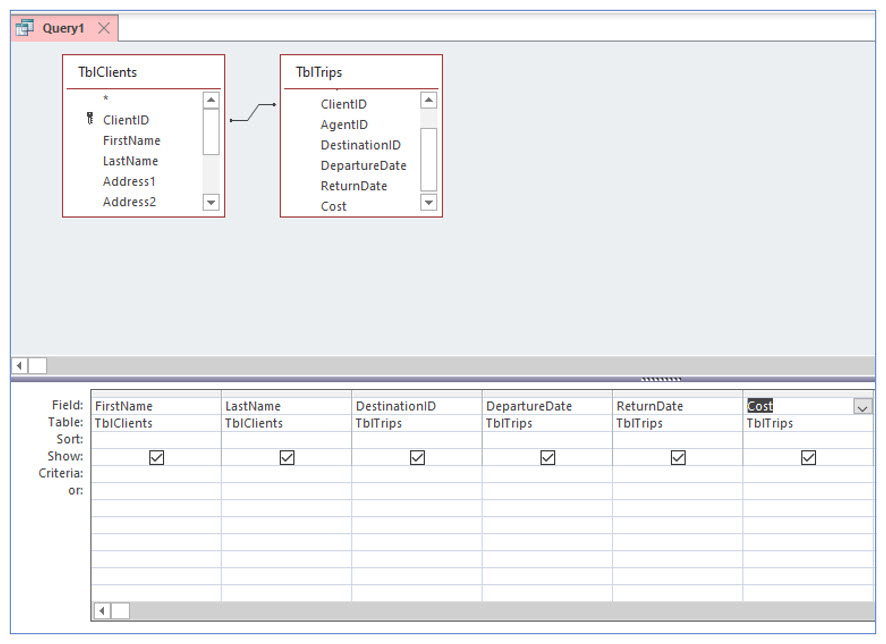
Task: Select ClientID field in TblClients list
Action: point(126,120)
